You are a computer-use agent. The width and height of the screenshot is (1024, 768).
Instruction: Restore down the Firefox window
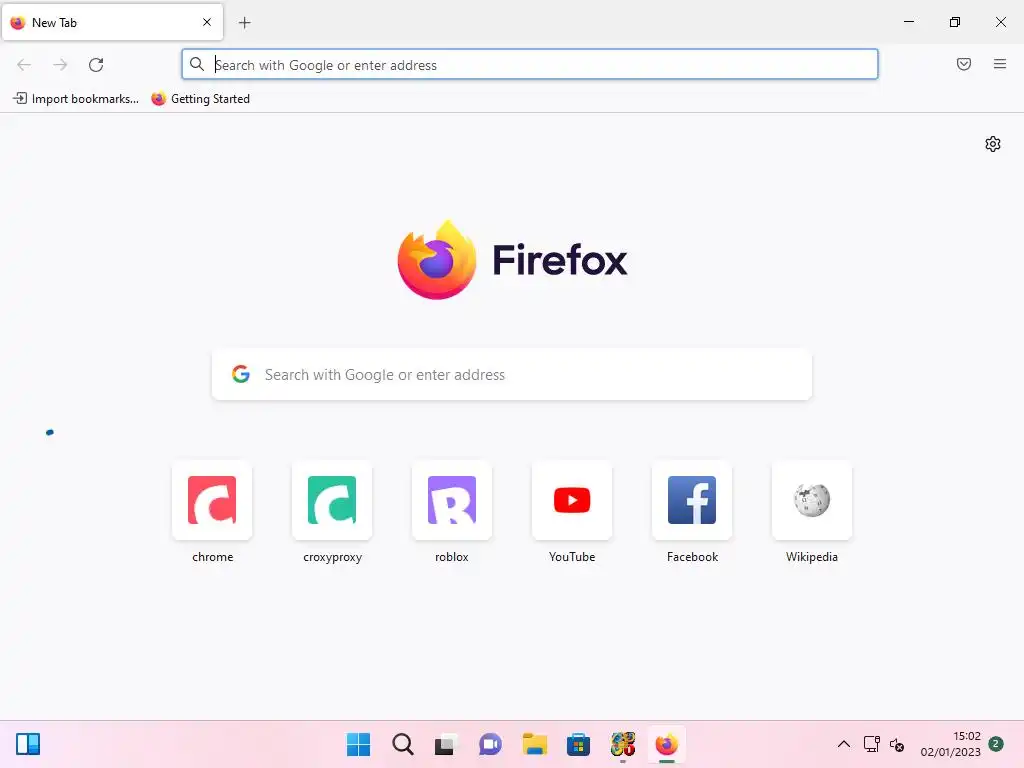click(954, 22)
